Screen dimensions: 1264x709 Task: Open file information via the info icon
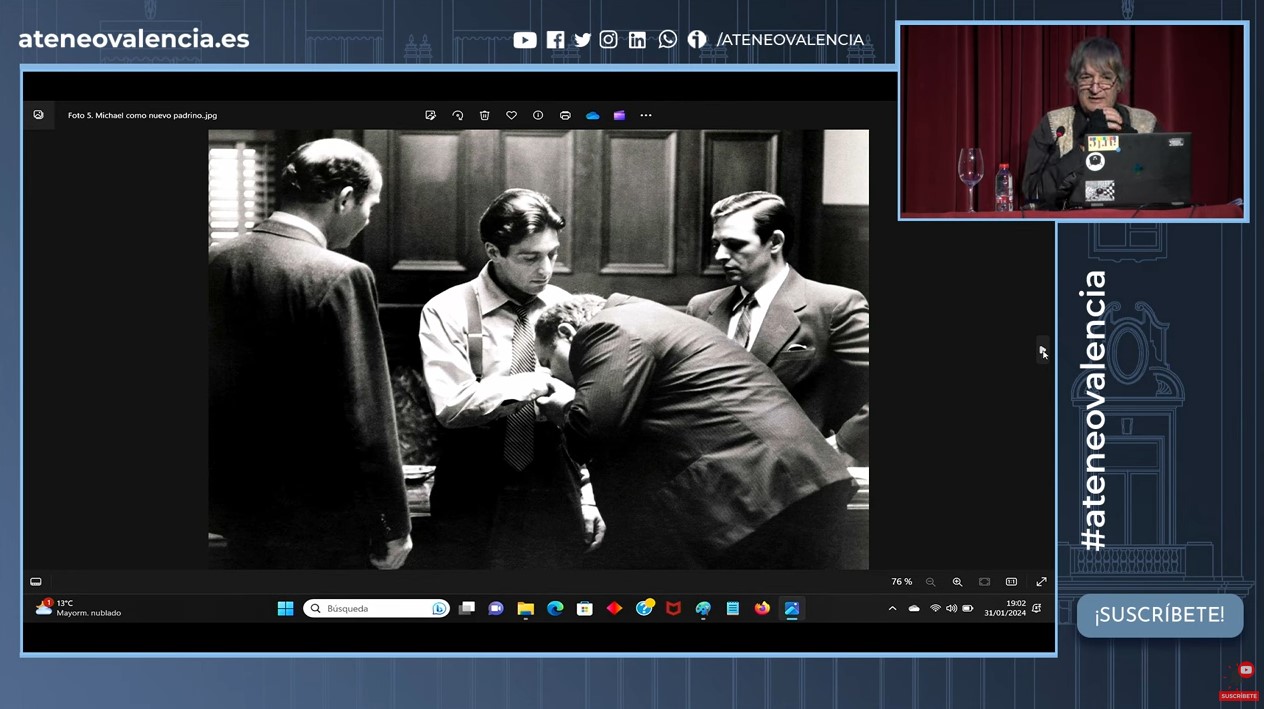coord(538,115)
